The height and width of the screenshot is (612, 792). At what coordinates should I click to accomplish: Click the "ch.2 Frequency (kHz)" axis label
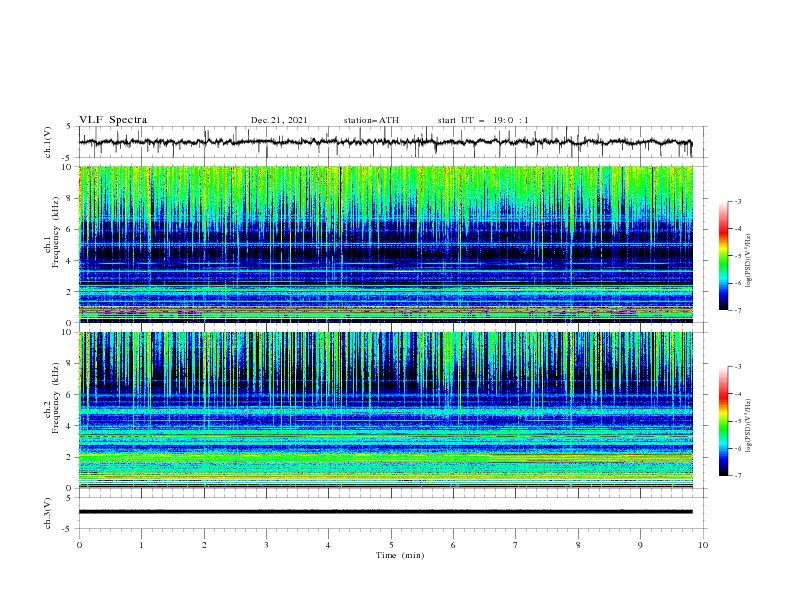tap(52, 398)
